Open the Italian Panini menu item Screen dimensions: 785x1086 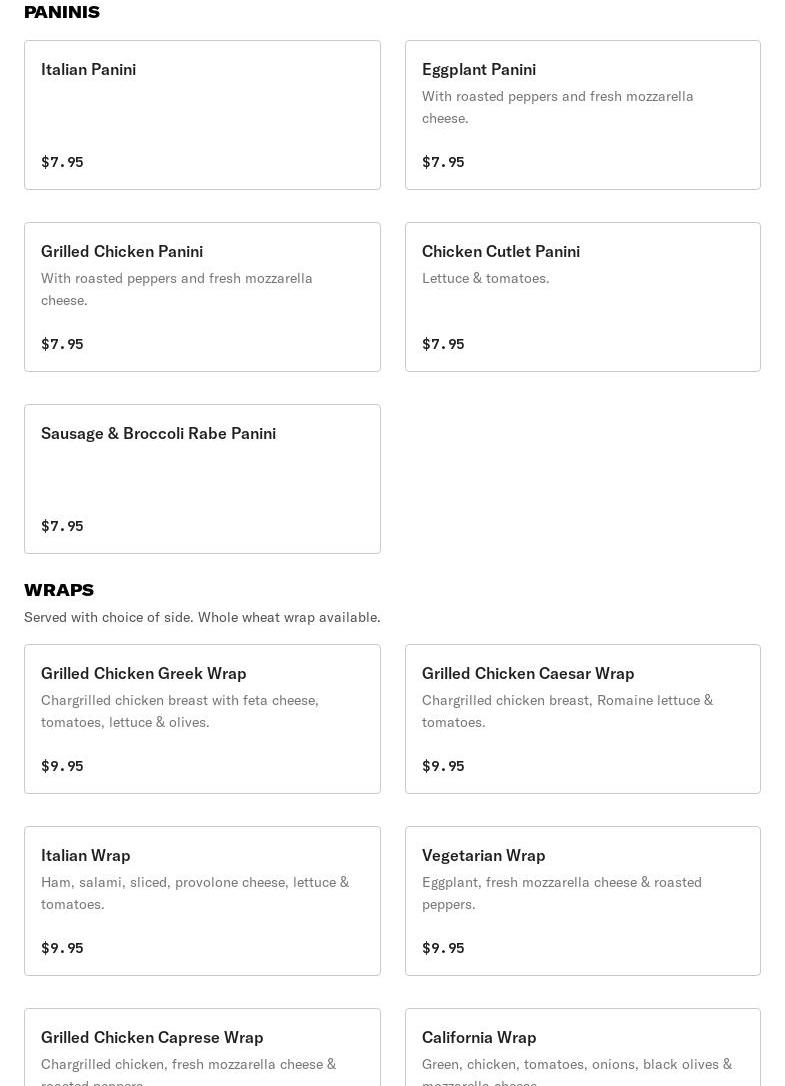tap(89, 70)
